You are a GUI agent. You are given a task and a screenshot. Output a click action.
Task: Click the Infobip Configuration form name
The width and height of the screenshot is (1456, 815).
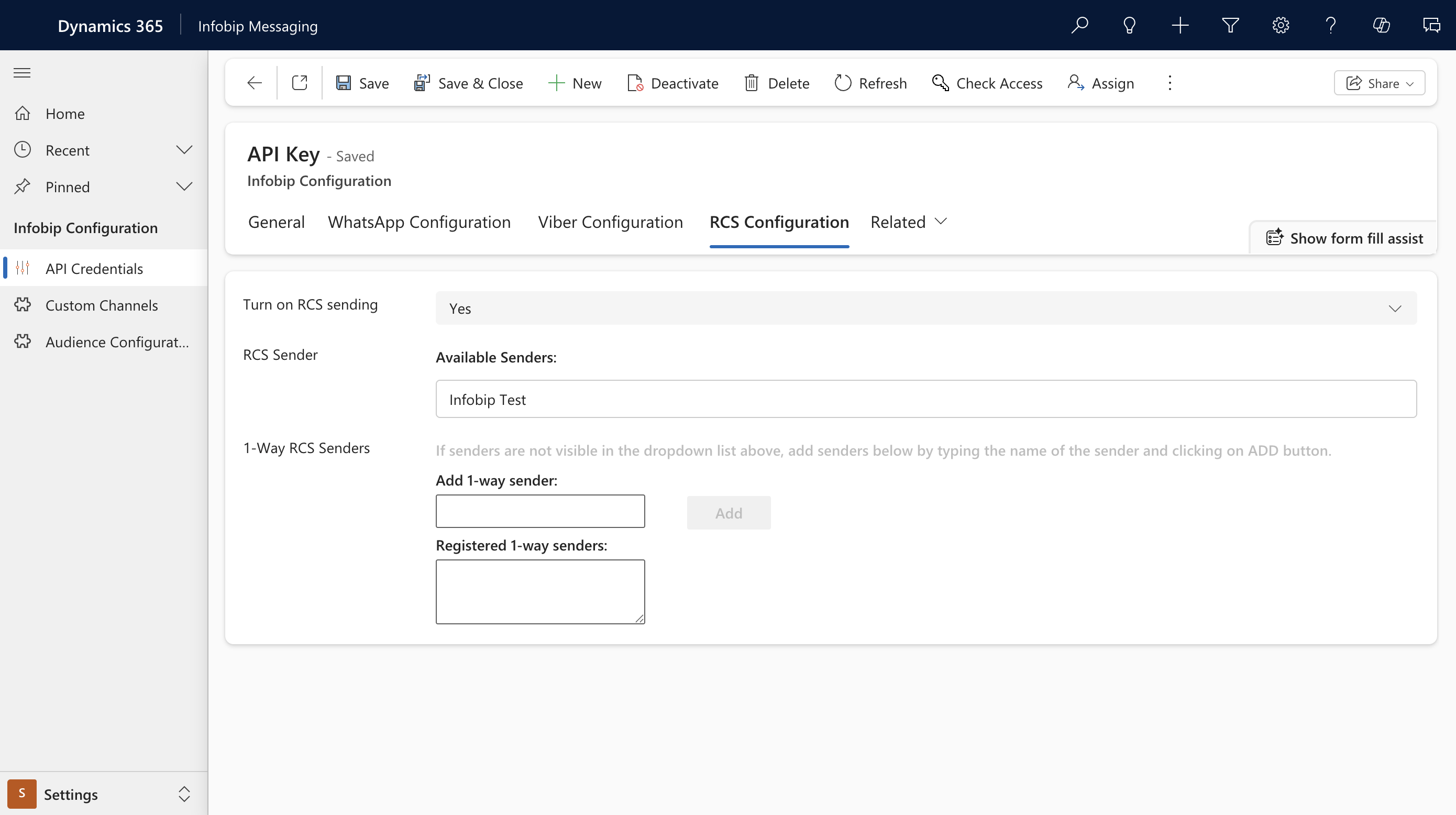coord(319,181)
